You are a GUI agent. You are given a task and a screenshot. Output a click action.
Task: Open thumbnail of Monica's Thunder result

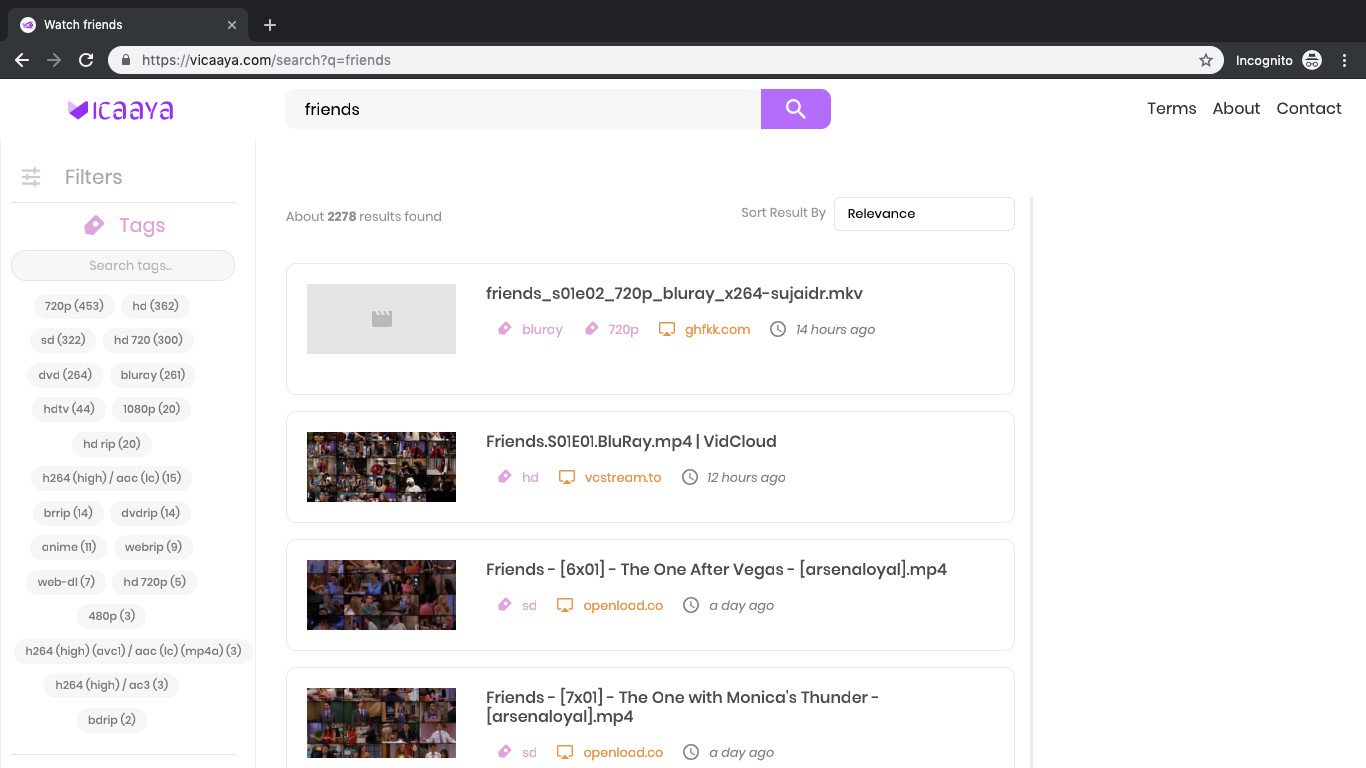click(381, 723)
